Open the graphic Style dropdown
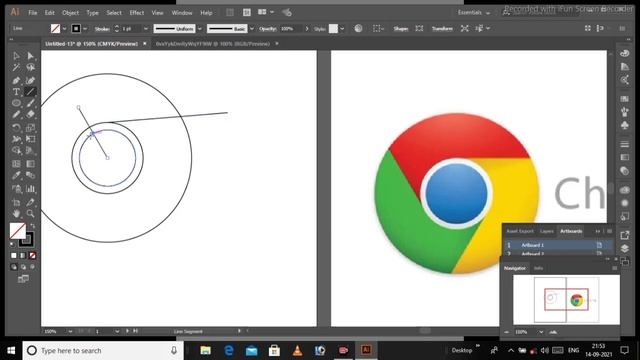The width and height of the screenshot is (640, 360). [x=342, y=29]
